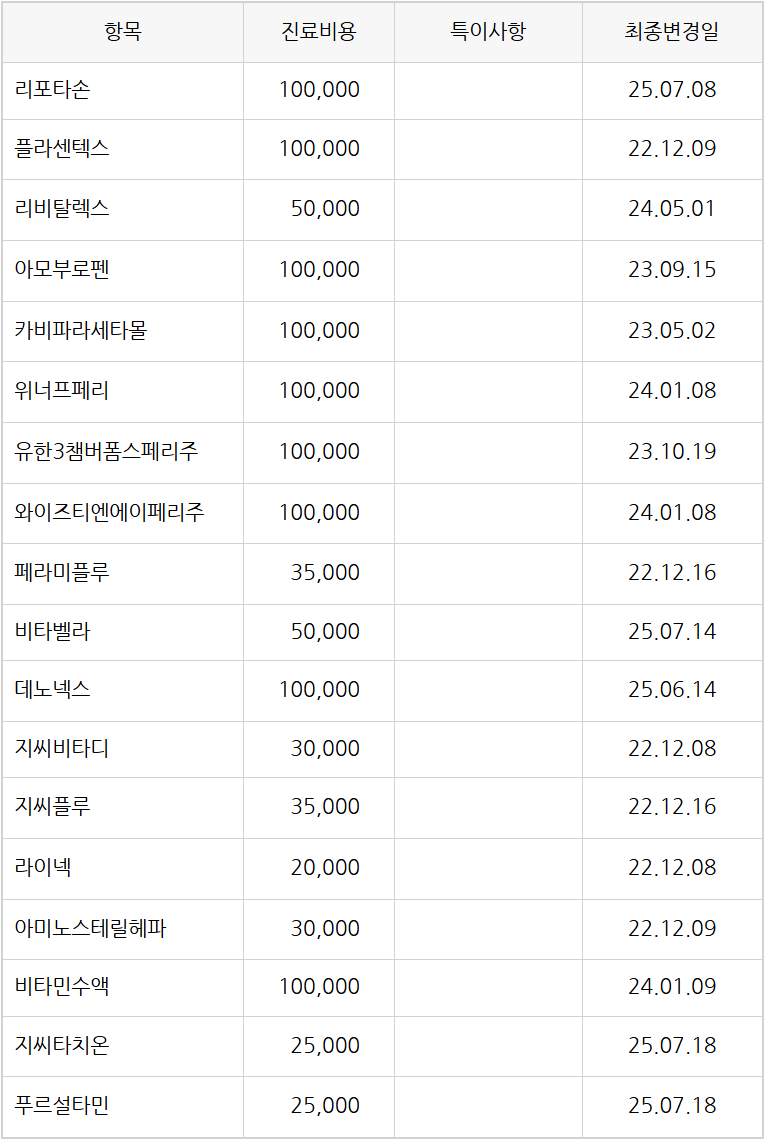
Task: Click the 최종변경일 column header
Action: coord(672,32)
